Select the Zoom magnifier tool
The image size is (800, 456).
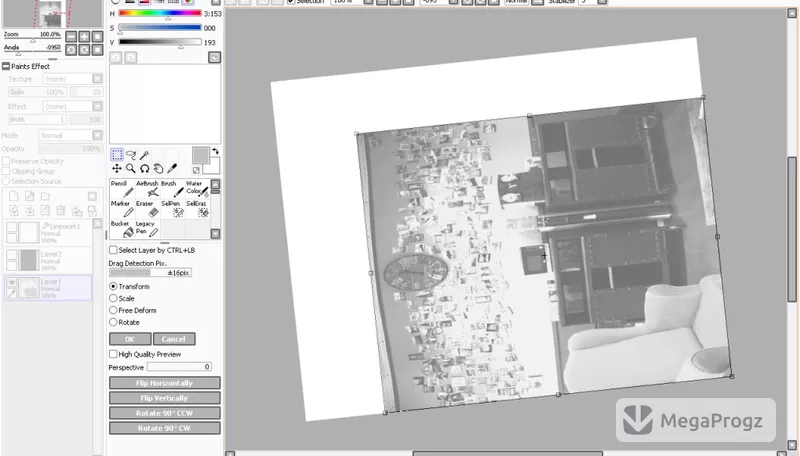coord(131,168)
